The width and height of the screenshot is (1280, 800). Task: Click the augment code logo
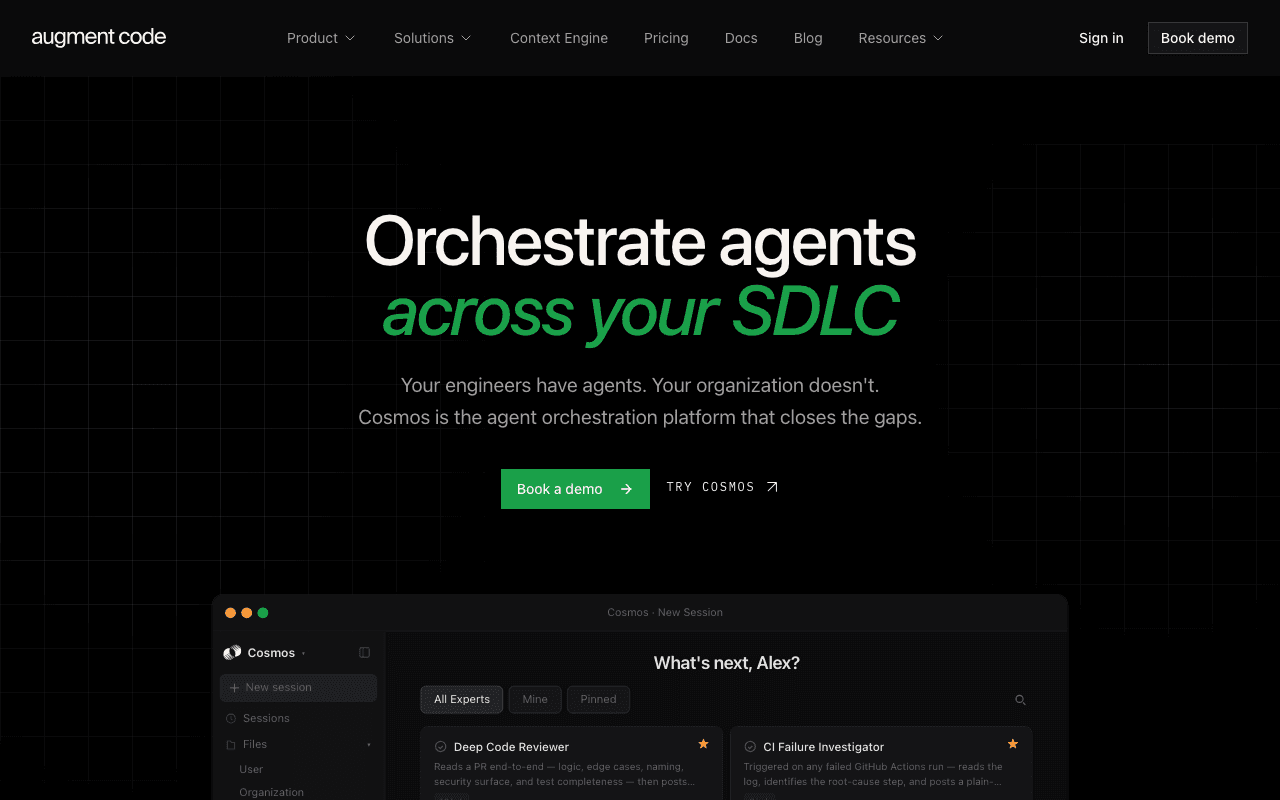point(99,38)
